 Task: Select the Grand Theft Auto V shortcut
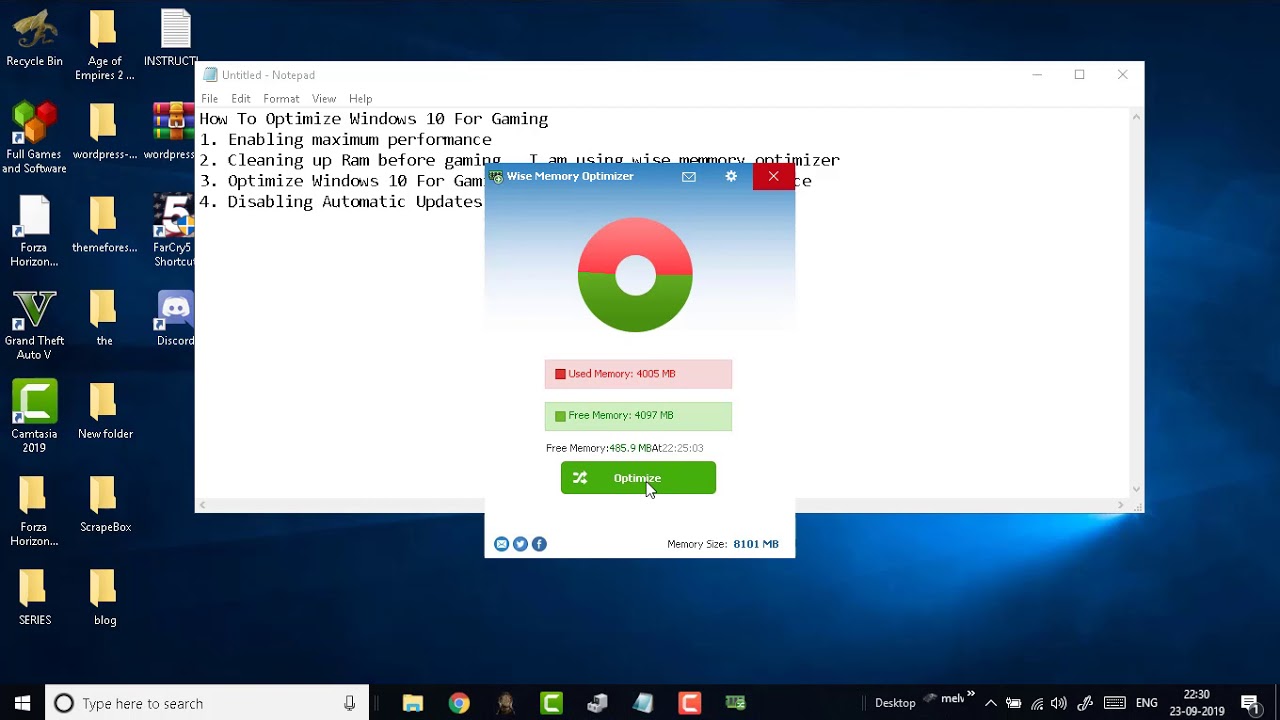[x=35, y=326]
